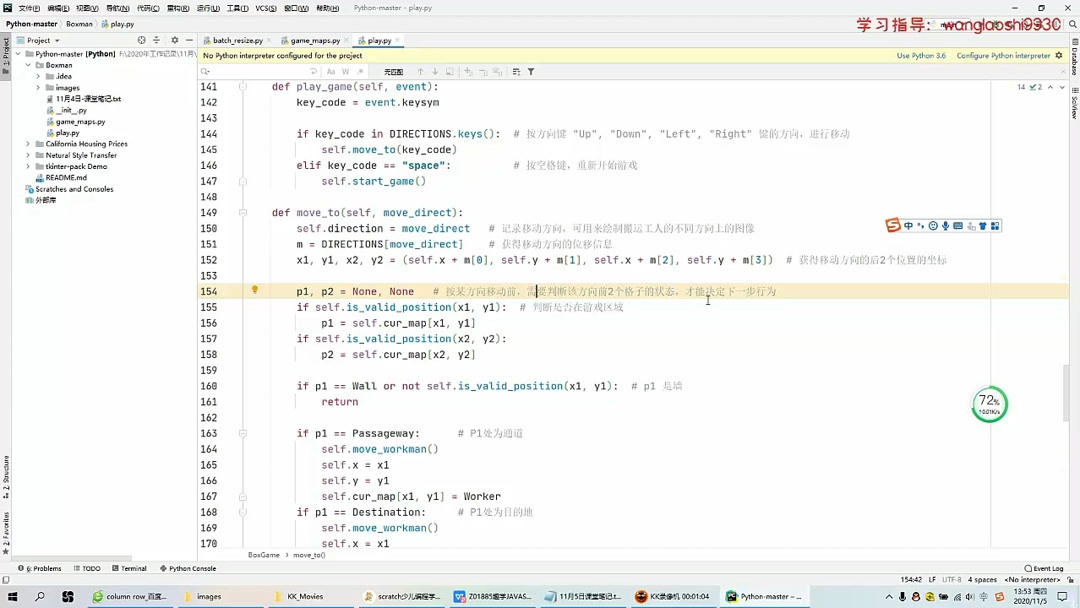
Task: Expand the images folder
Action: point(37,87)
